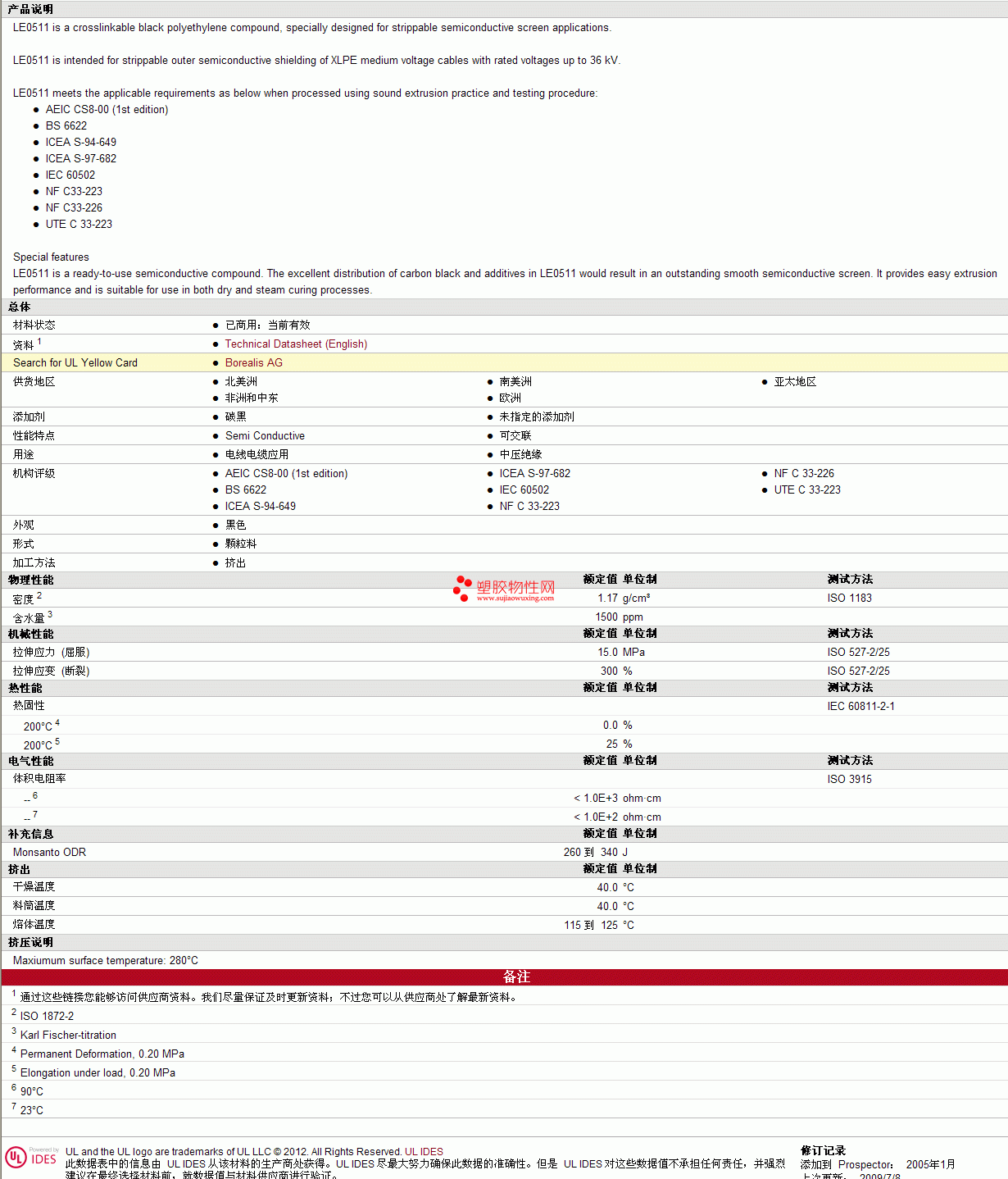Select "Maxiumum surface temperature: 280°C"
This screenshot has height=1179, width=1008.
(106, 961)
